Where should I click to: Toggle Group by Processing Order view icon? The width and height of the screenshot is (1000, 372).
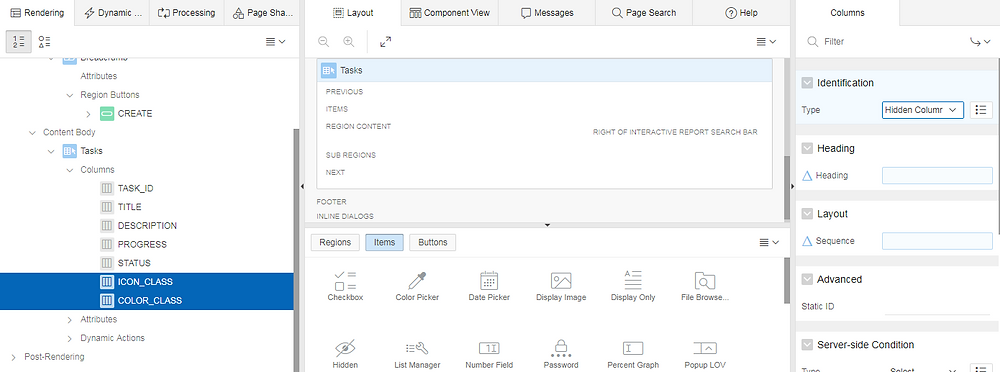click(19, 41)
